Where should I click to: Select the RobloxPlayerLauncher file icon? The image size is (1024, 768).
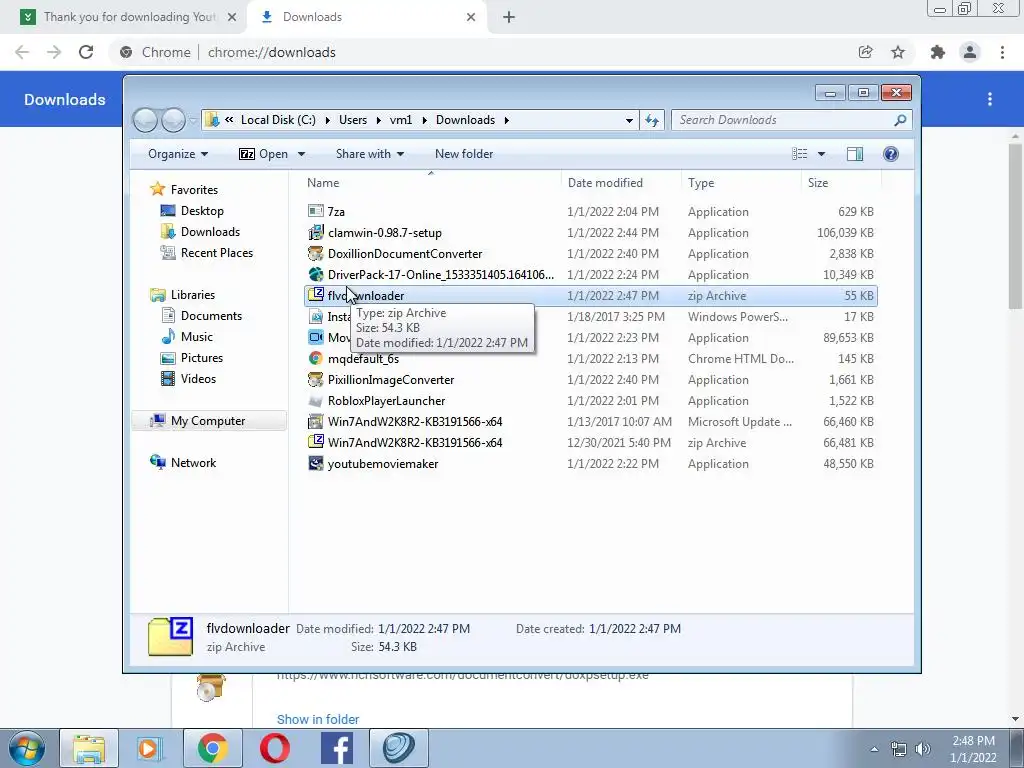tap(315, 400)
